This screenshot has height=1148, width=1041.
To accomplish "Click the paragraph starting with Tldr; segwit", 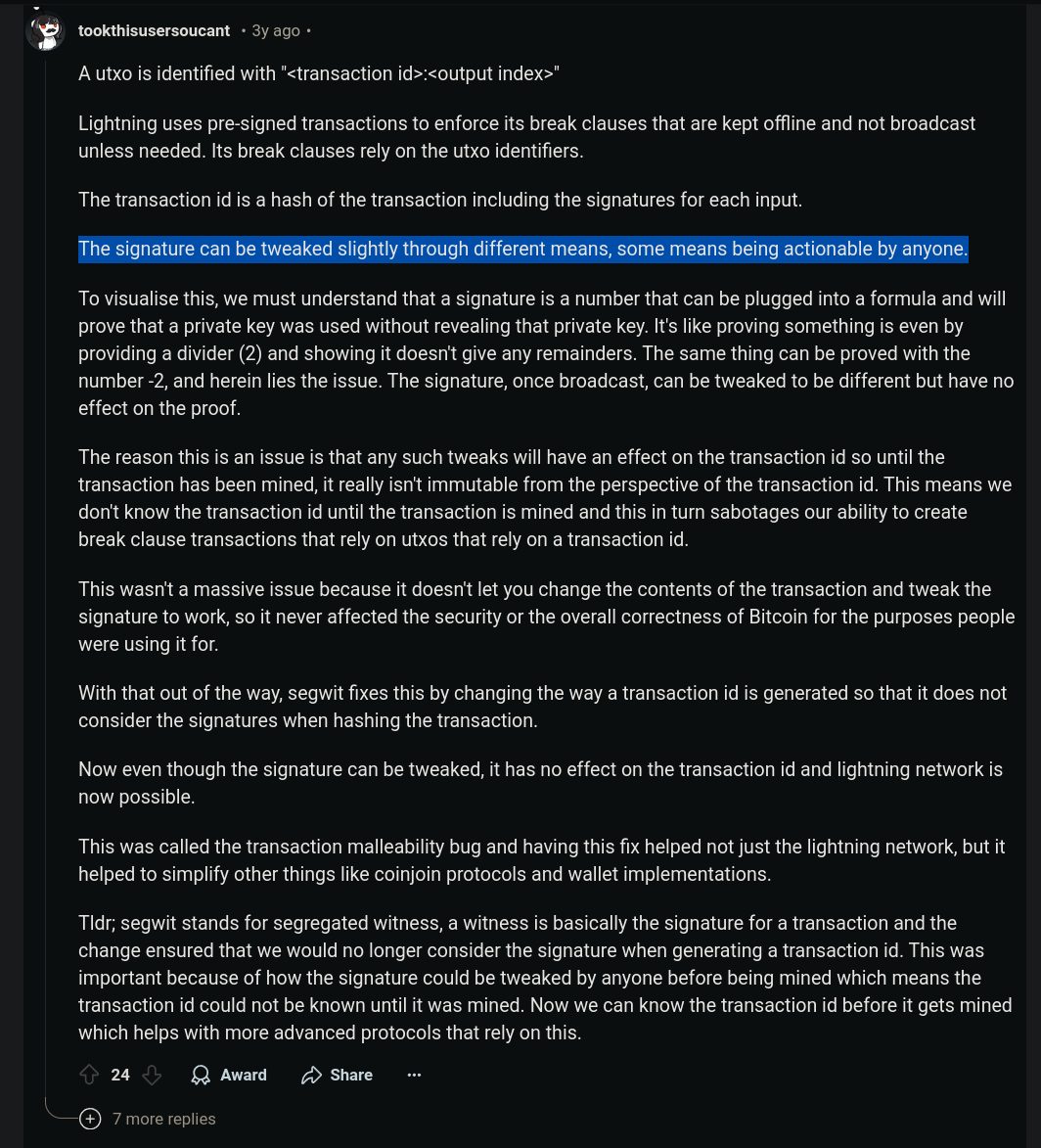I will 545,978.
